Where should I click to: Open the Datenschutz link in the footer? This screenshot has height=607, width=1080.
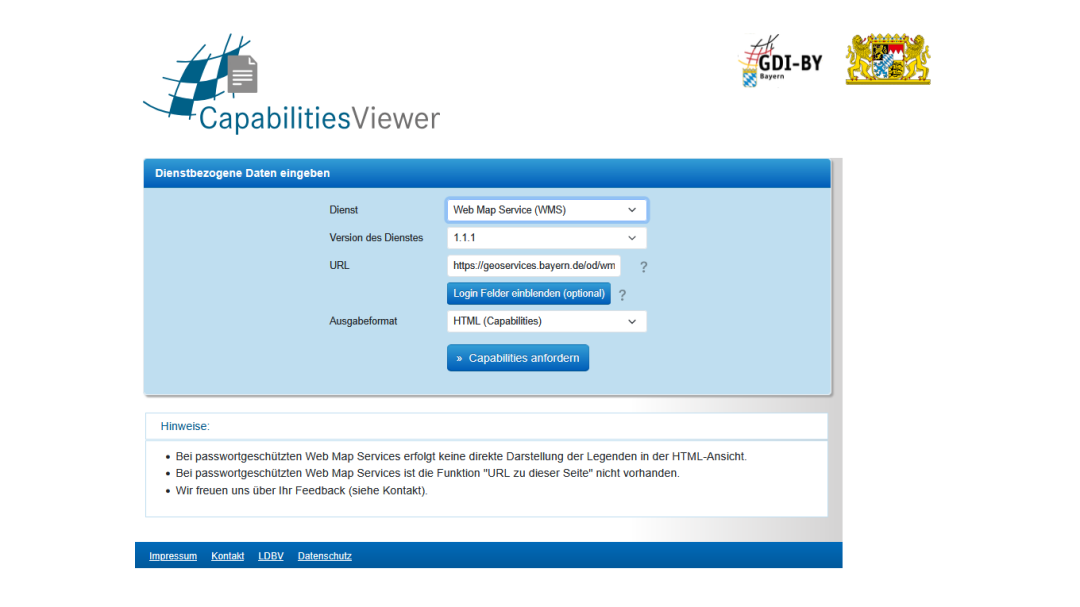coord(324,556)
